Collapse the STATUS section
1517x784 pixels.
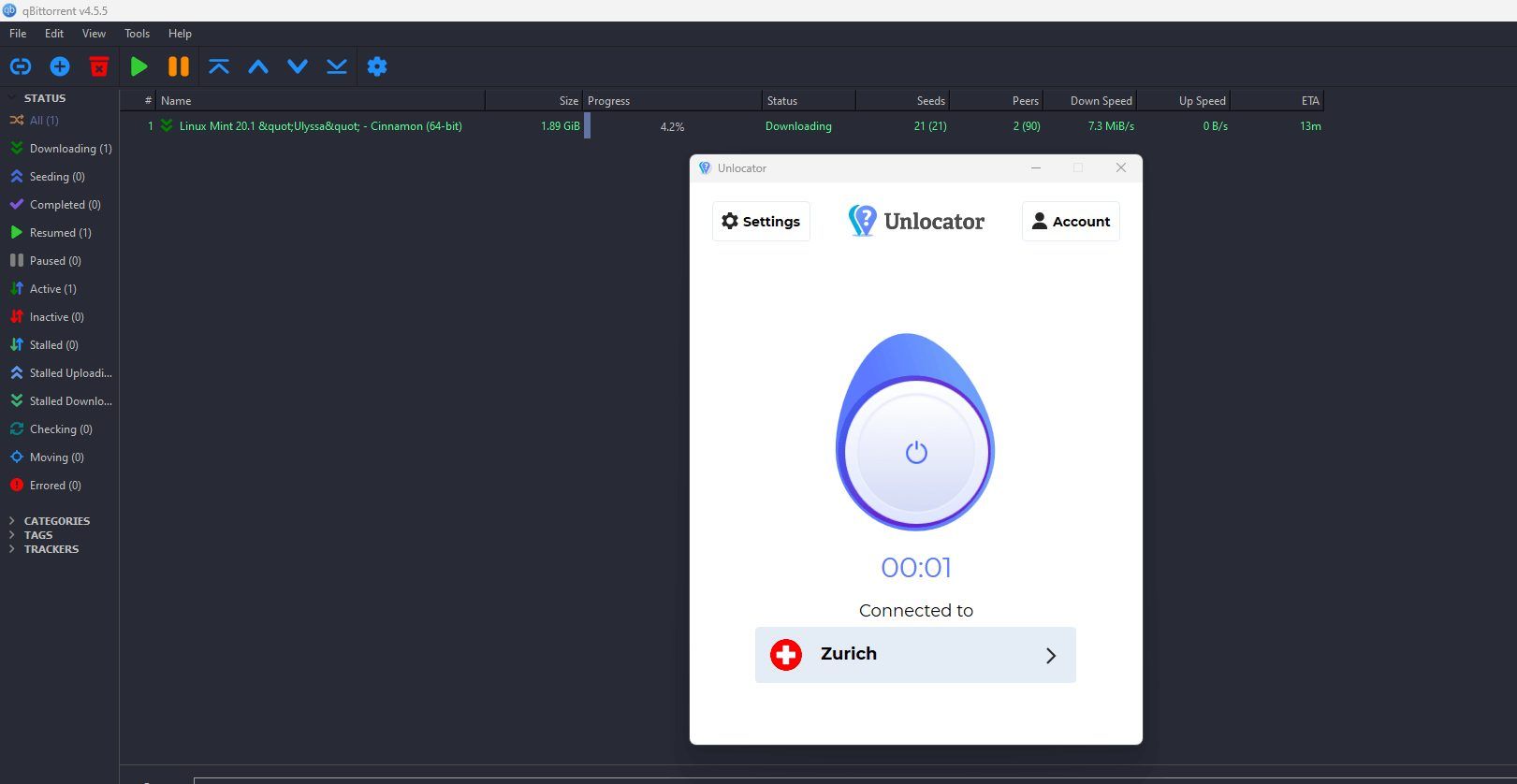point(12,97)
